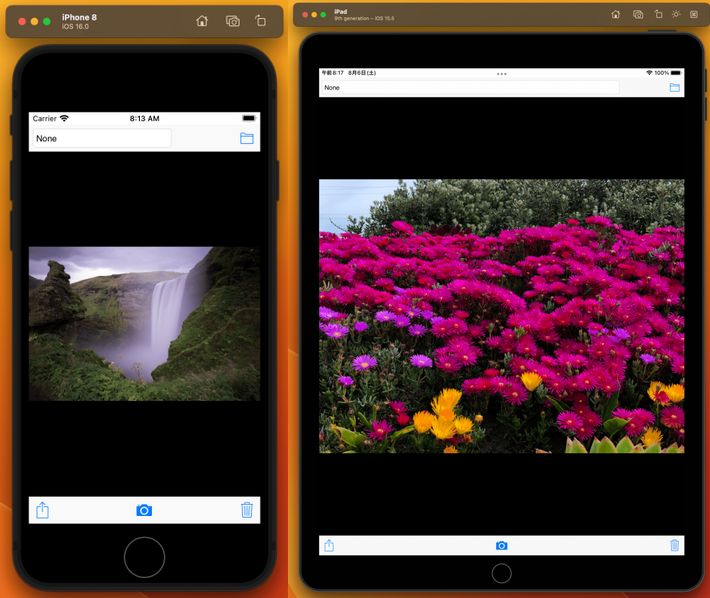710x598 pixels.
Task: Toggle appearance with the iPad simulator sun icon
Action: tap(676, 15)
